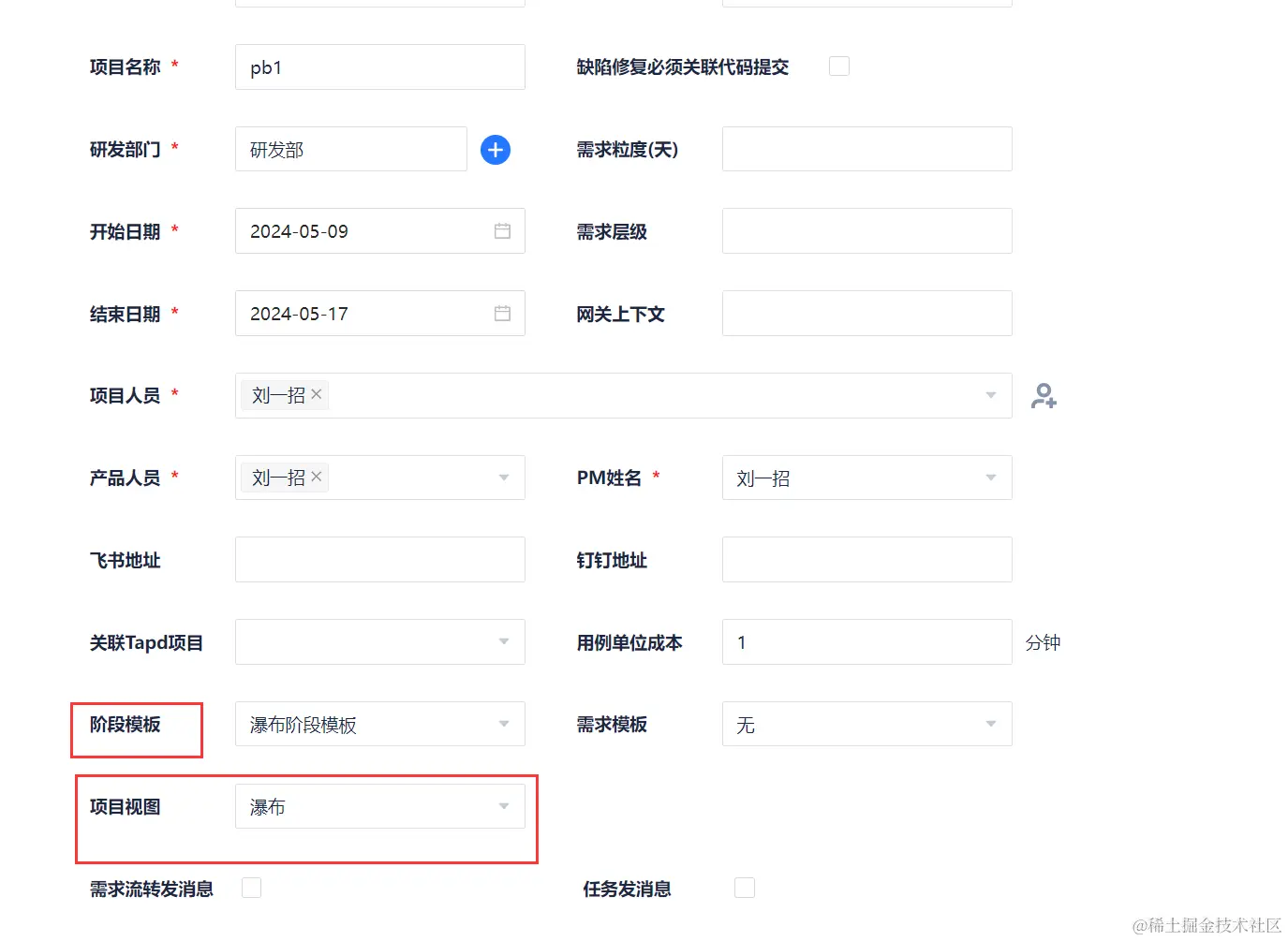Enable the 任务发消息 checkbox
This screenshot has width=1288, height=941.
coord(745,888)
